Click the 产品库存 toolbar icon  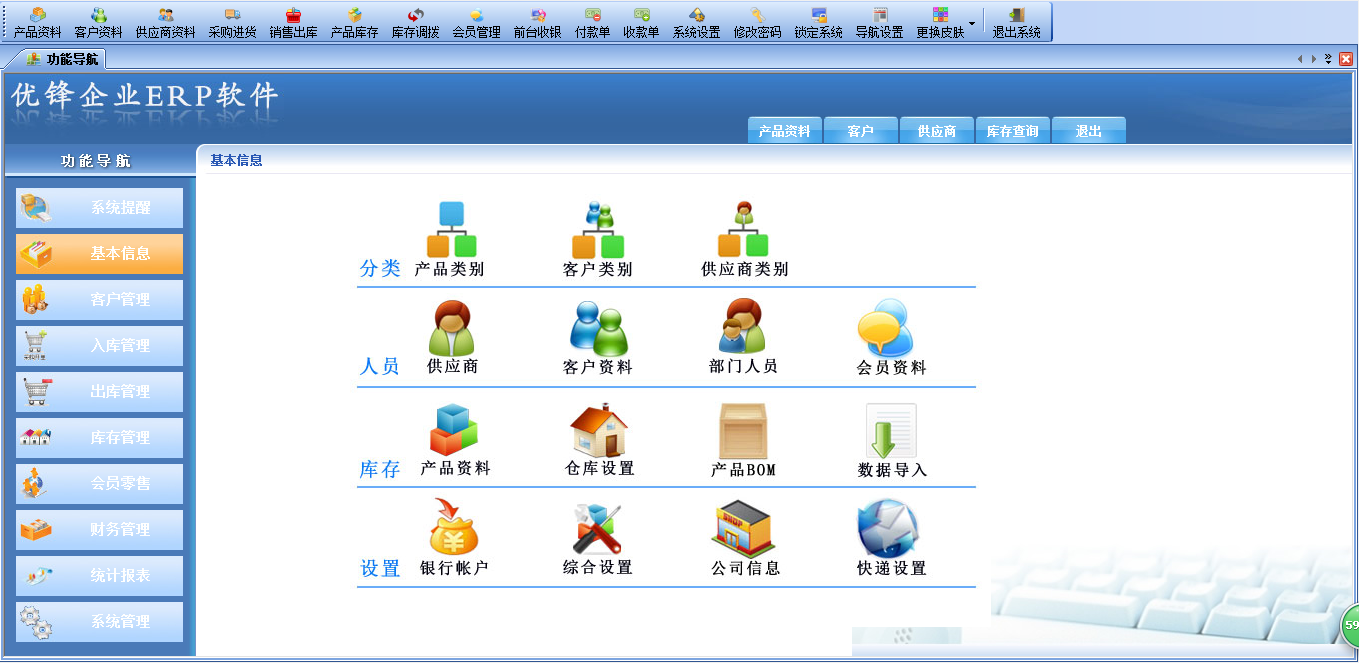point(354,22)
